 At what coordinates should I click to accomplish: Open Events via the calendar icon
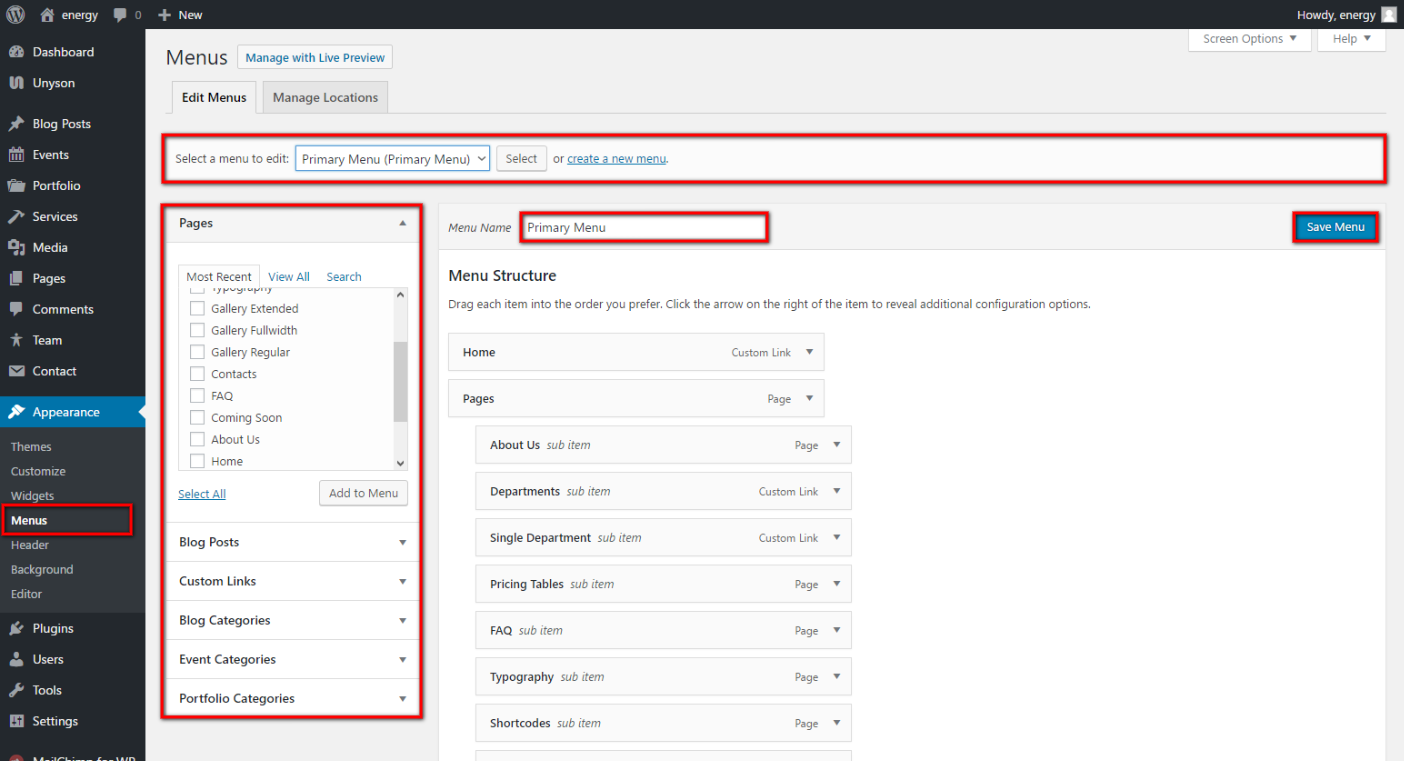(16, 155)
